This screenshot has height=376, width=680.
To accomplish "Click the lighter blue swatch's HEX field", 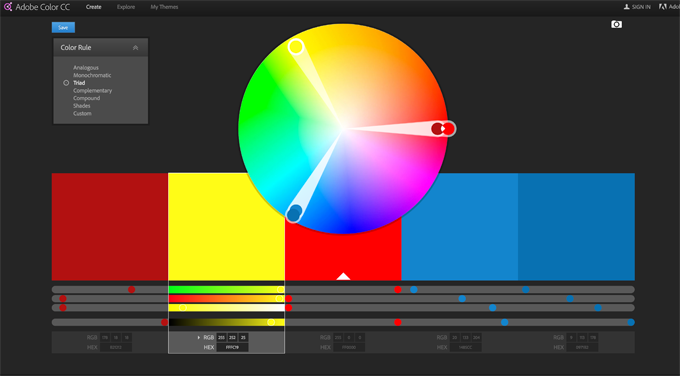I will coord(466,347).
